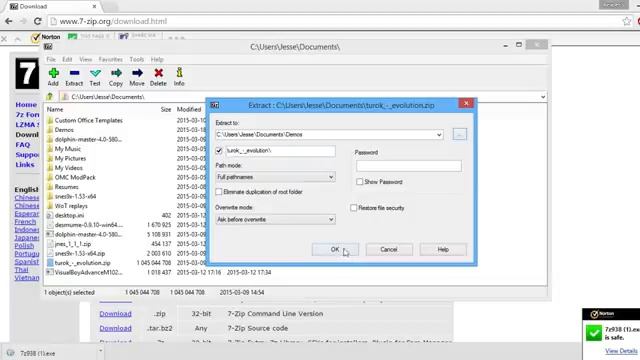The width and height of the screenshot is (640, 360).
Task: Click Help in the Extract dialog
Action: [x=443, y=249]
